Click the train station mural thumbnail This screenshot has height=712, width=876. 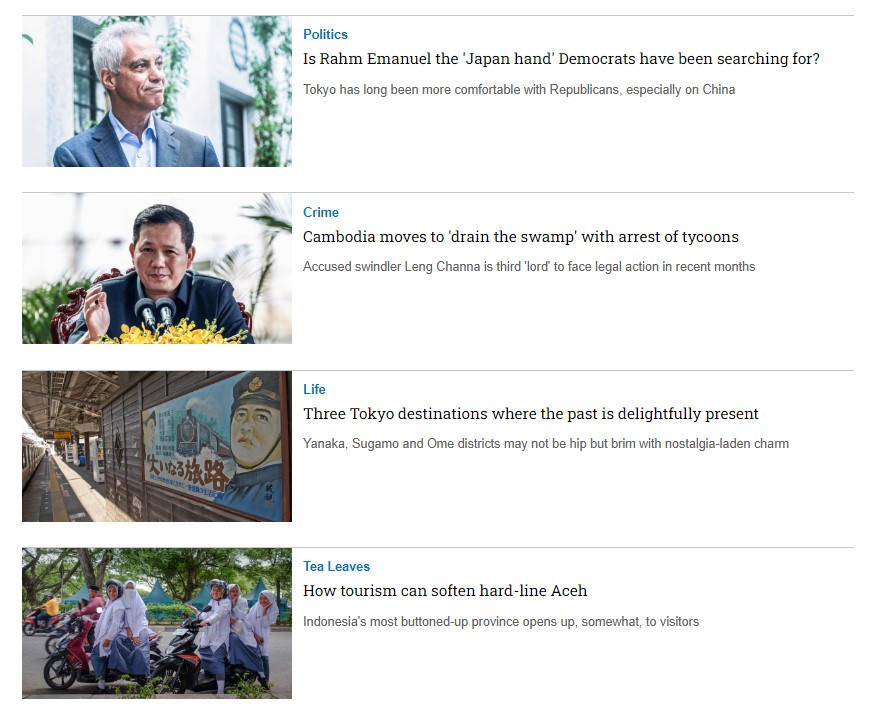157,446
